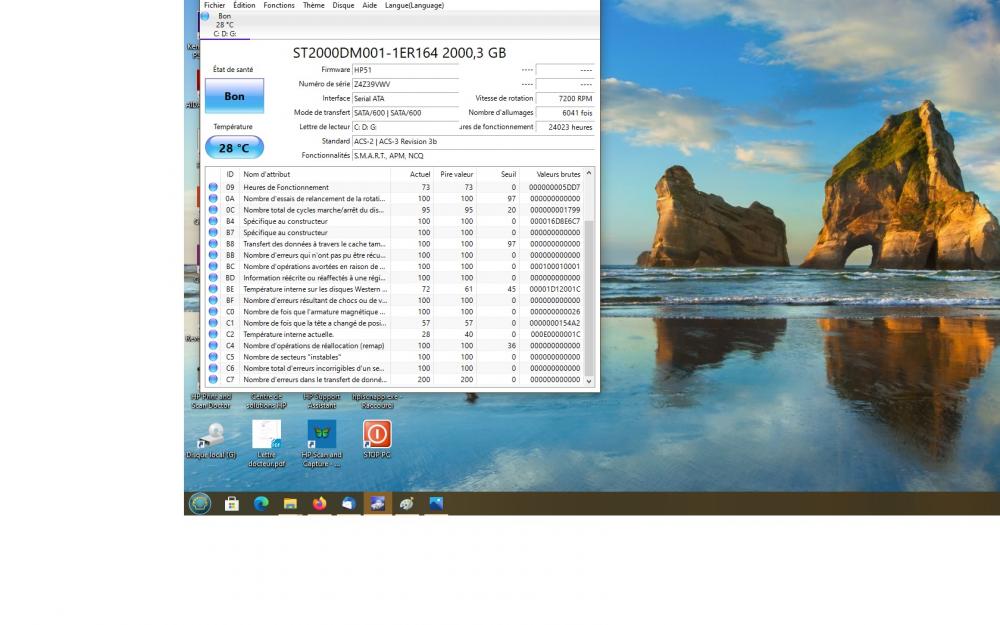The image size is (1000, 625).
Task: Open File Explorer from the taskbar
Action: coord(290,504)
